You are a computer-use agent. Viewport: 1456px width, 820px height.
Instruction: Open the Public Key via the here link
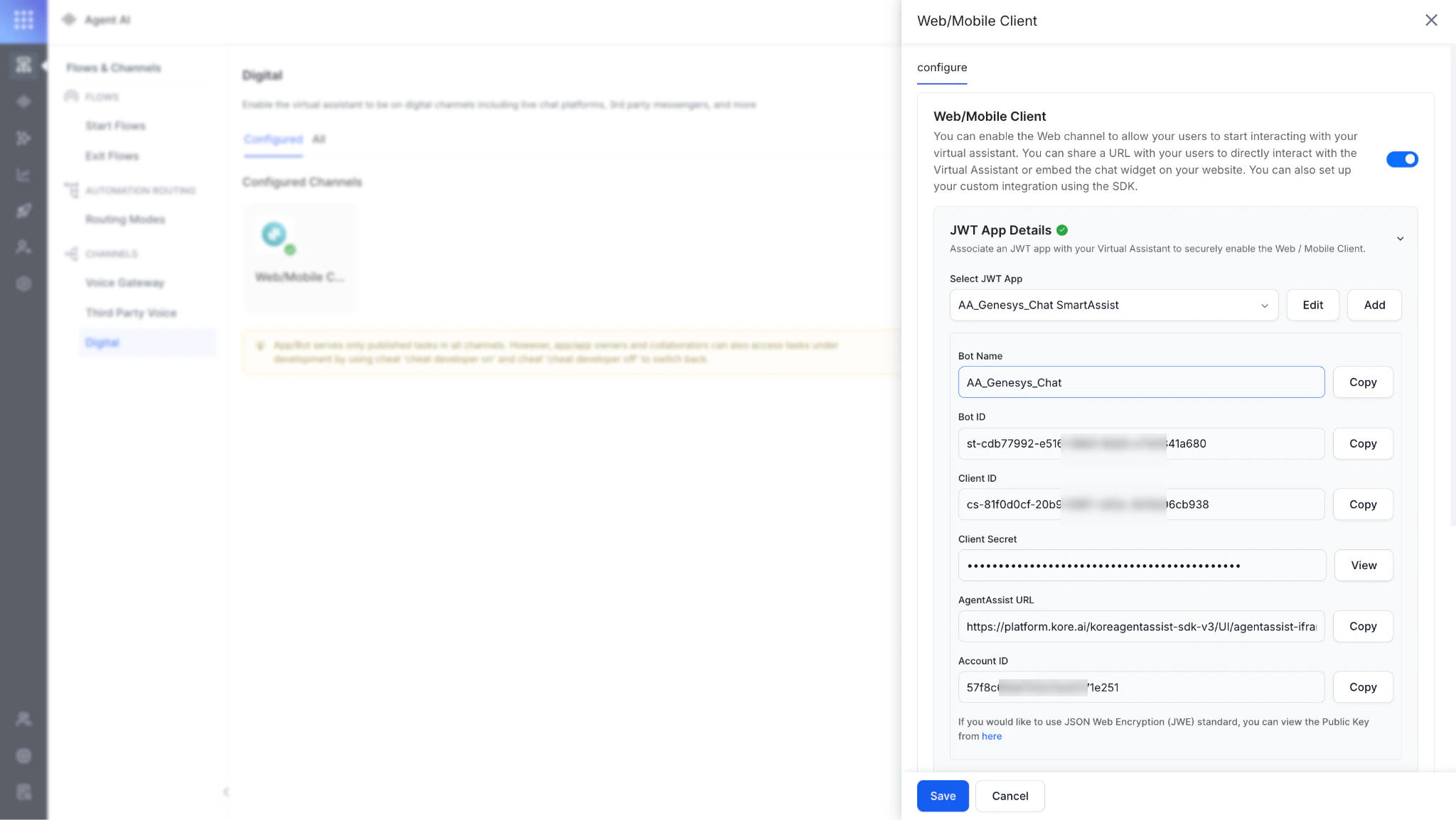tap(990, 736)
